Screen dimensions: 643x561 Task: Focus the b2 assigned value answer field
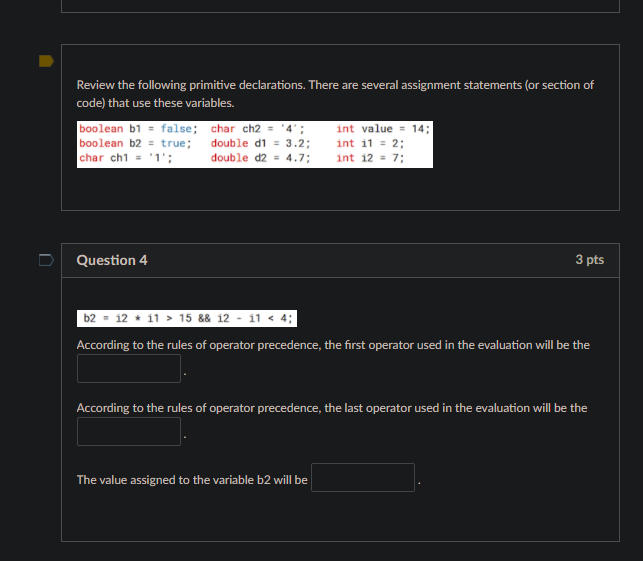[x=363, y=477]
